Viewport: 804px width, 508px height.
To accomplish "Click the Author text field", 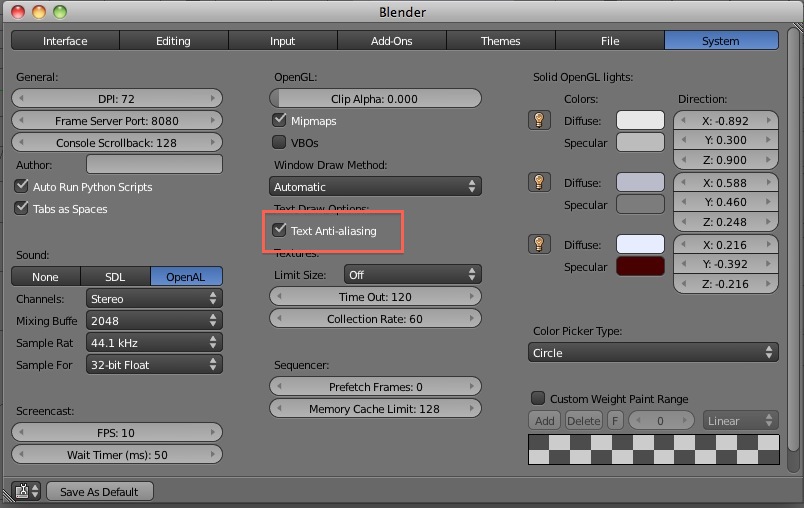I will coord(154,164).
